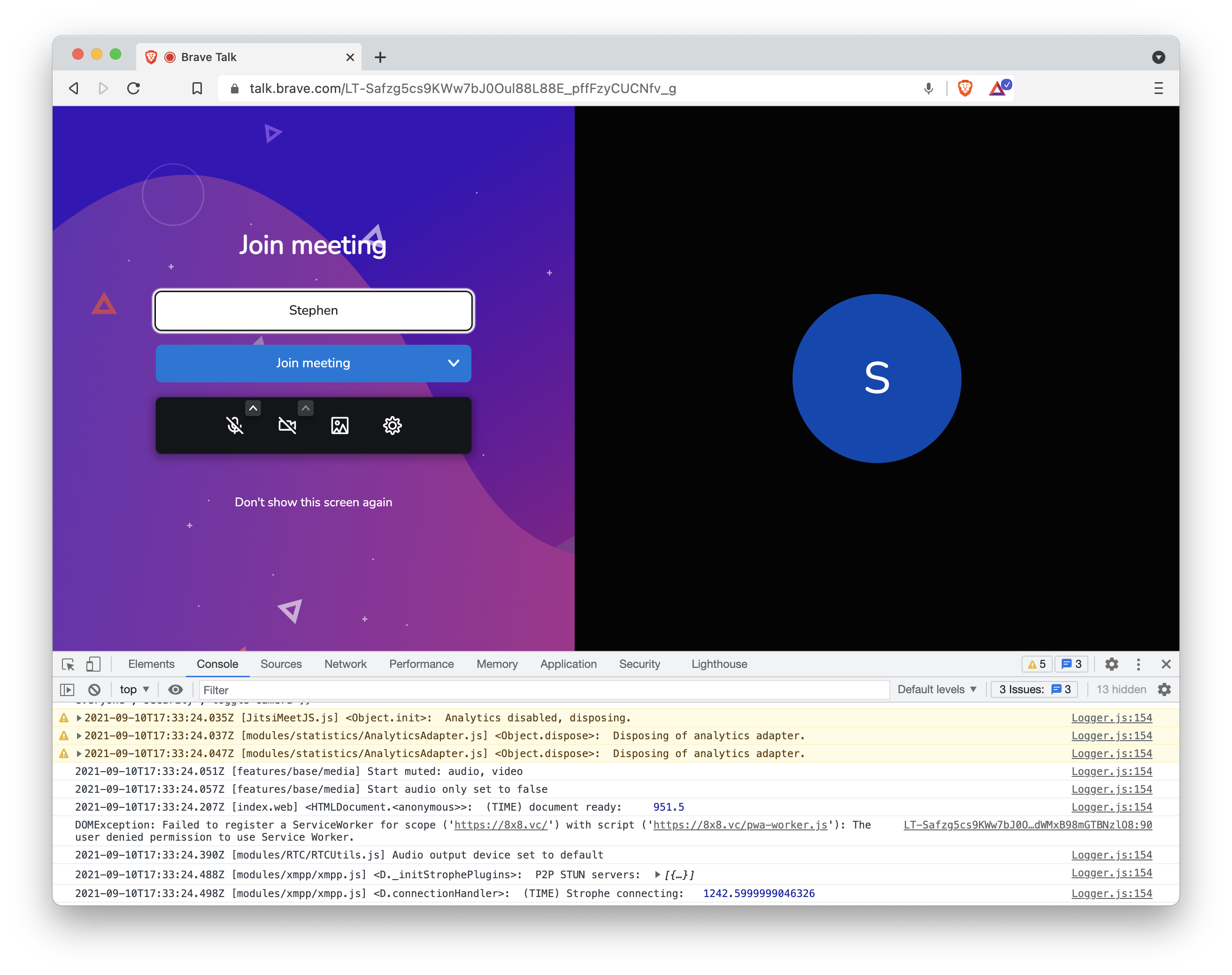Enable the camera
This screenshot has height=975, width=1232.
[287, 425]
